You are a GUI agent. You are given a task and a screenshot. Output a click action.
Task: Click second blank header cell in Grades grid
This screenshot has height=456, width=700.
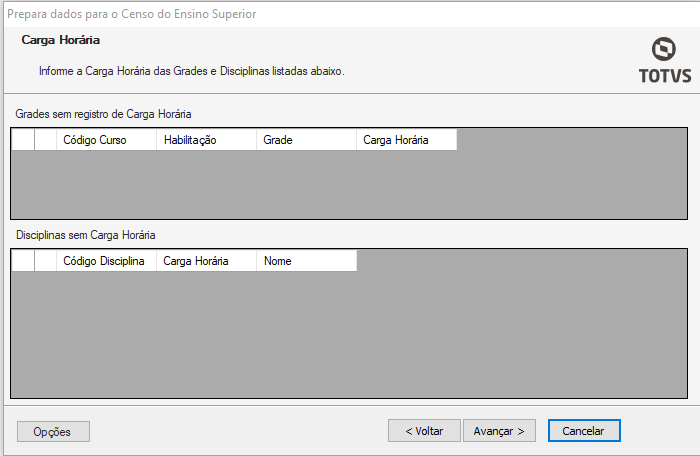tap(45, 140)
